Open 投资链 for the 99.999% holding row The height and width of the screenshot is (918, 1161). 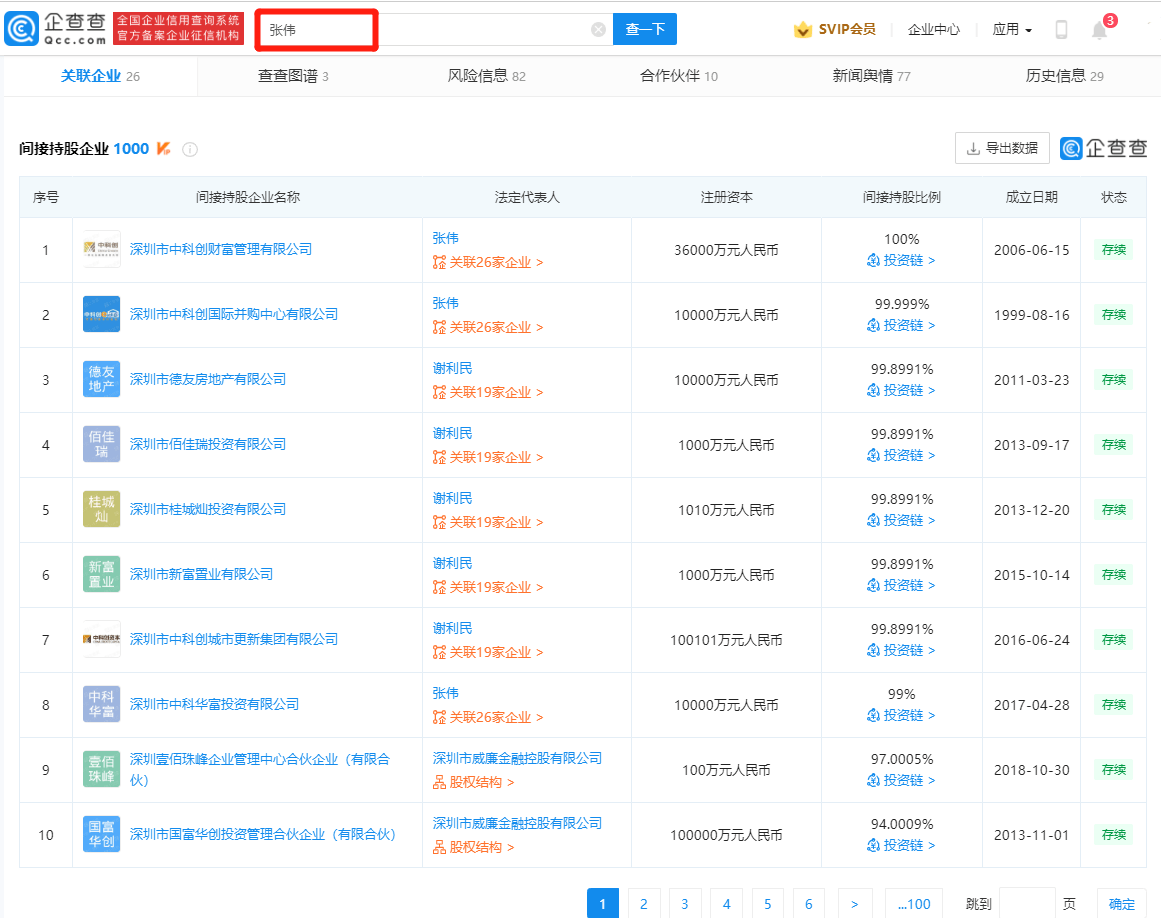901,326
